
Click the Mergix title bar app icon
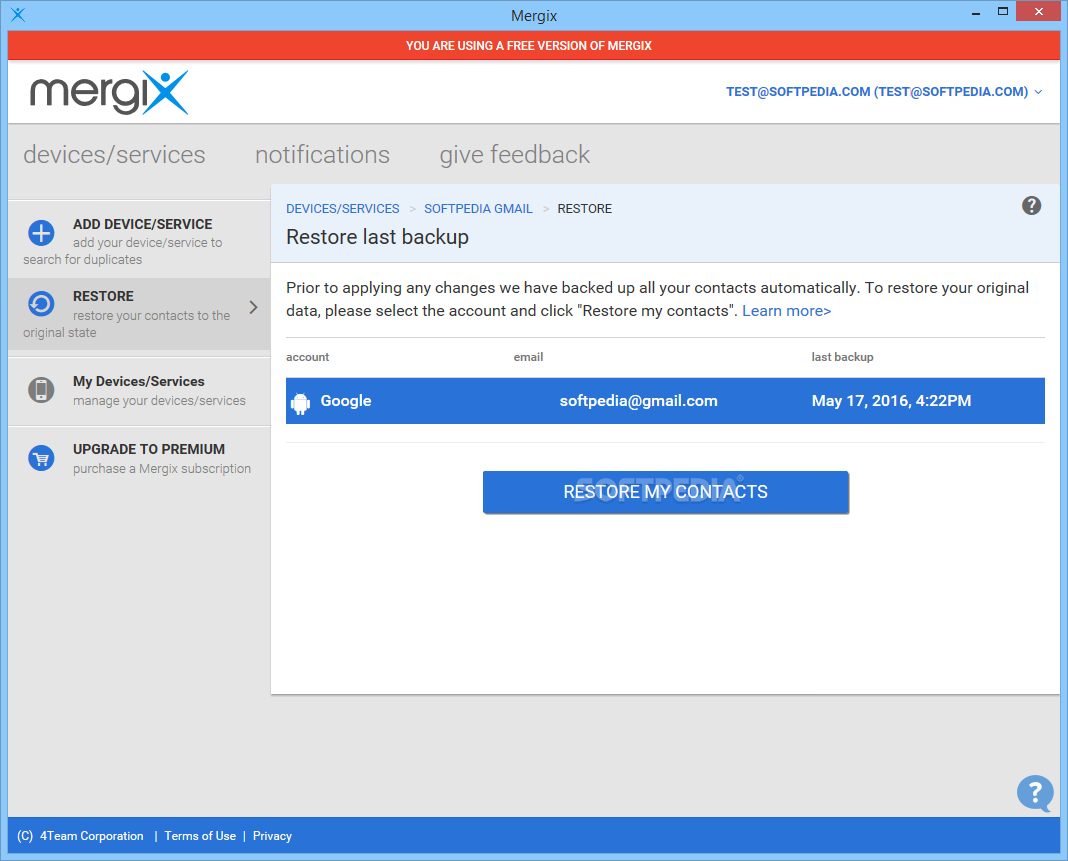[x=18, y=14]
